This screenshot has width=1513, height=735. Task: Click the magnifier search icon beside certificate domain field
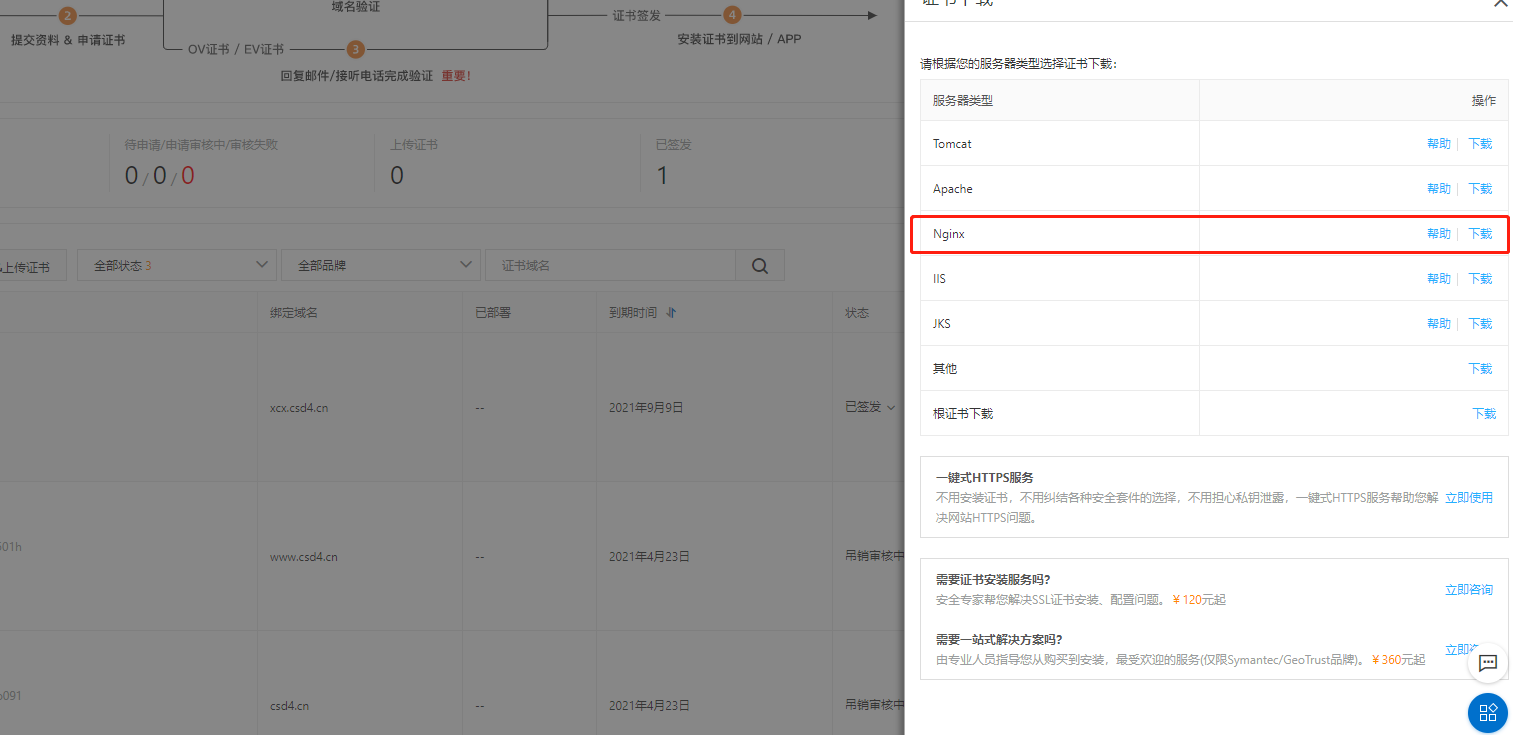[760, 265]
